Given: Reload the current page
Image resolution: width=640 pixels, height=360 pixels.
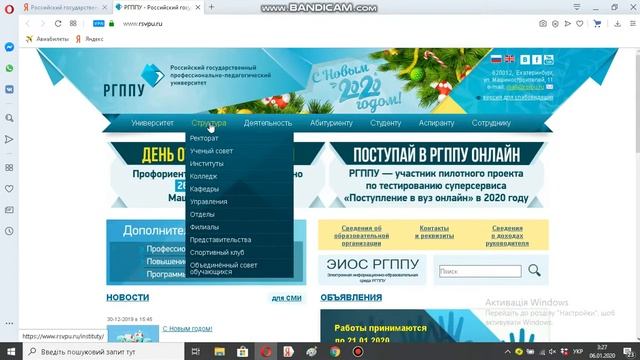Looking at the screenshot, I should click(58, 24).
